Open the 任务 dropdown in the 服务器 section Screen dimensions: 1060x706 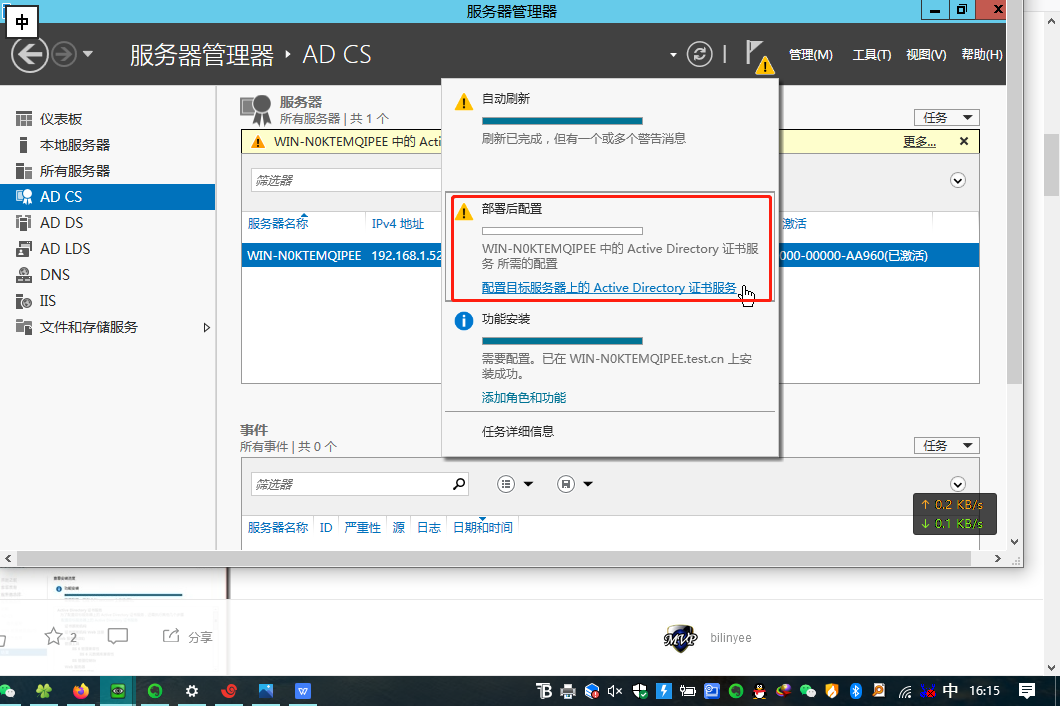coord(946,118)
